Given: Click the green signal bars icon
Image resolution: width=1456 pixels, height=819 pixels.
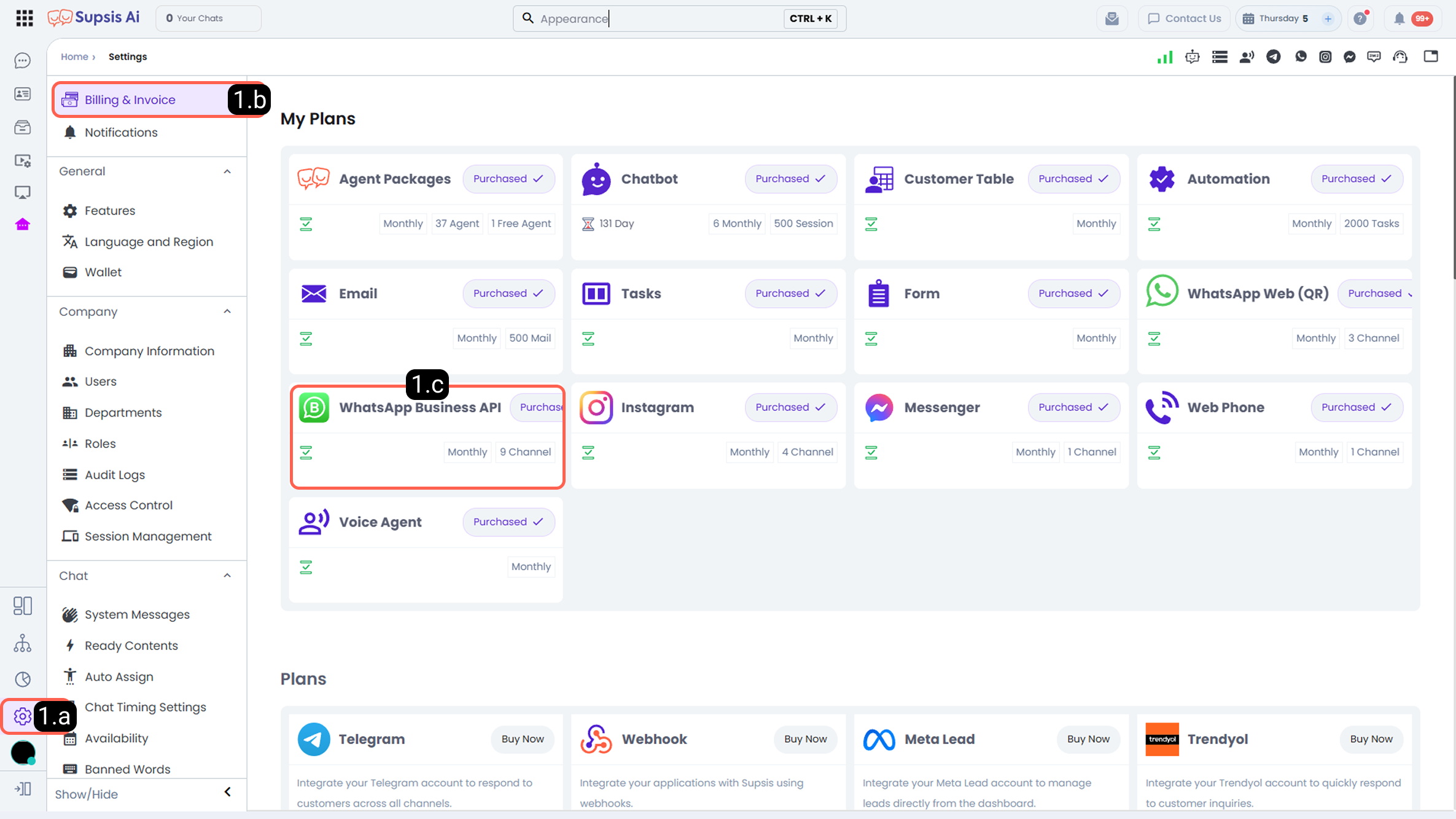Looking at the screenshot, I should [1165, 57].
